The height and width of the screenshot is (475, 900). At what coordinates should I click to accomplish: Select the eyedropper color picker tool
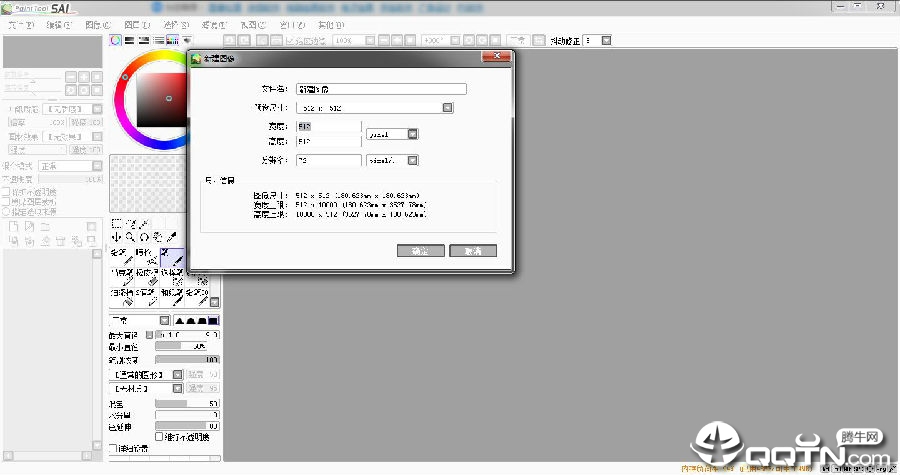[172, 237]
